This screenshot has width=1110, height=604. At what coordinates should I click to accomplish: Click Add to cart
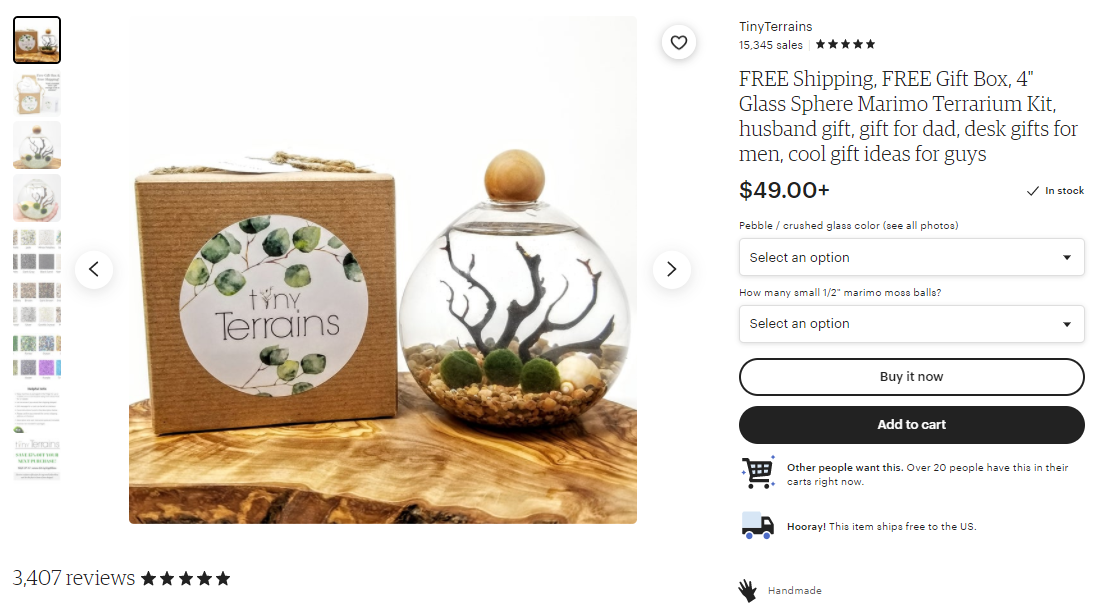click(911, 425)
